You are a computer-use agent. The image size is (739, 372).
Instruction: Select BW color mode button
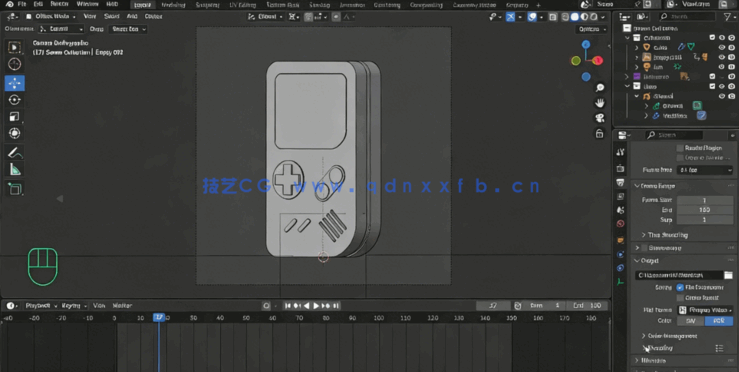[690, 321]
